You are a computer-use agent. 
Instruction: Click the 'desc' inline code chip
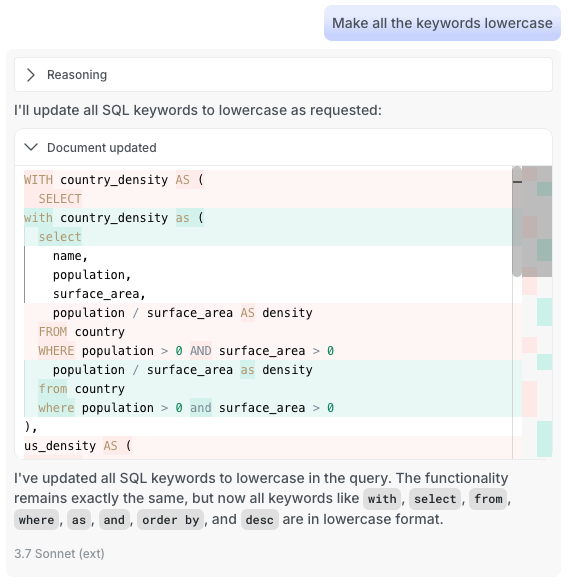click(x=260, y=520)
